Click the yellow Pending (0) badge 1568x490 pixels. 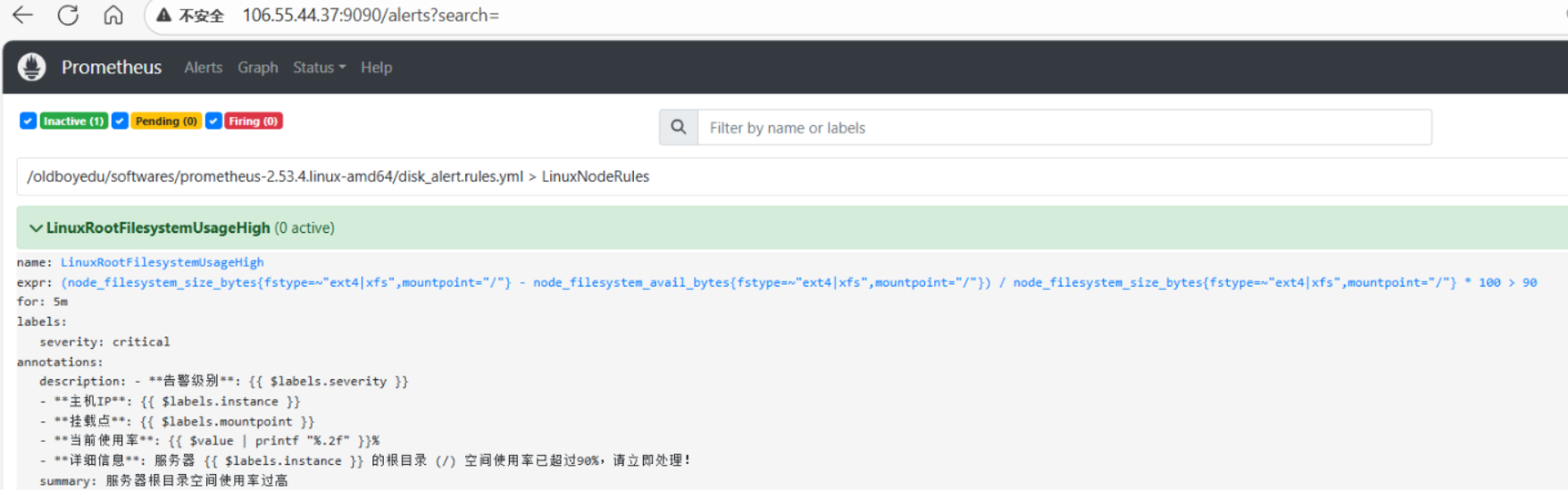click(x=166, y=120)
